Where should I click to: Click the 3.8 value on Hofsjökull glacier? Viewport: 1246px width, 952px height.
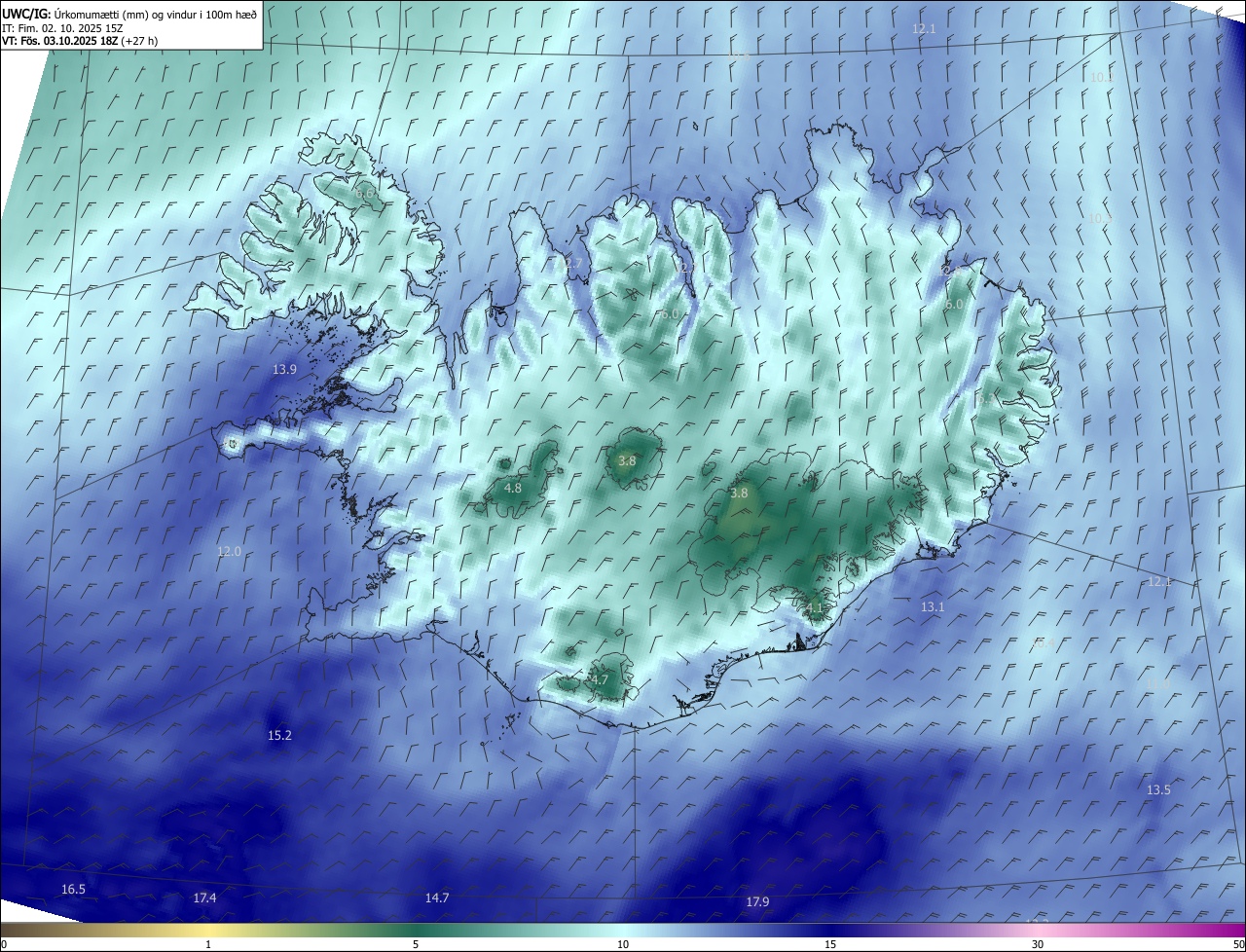[x=627, y=460]
